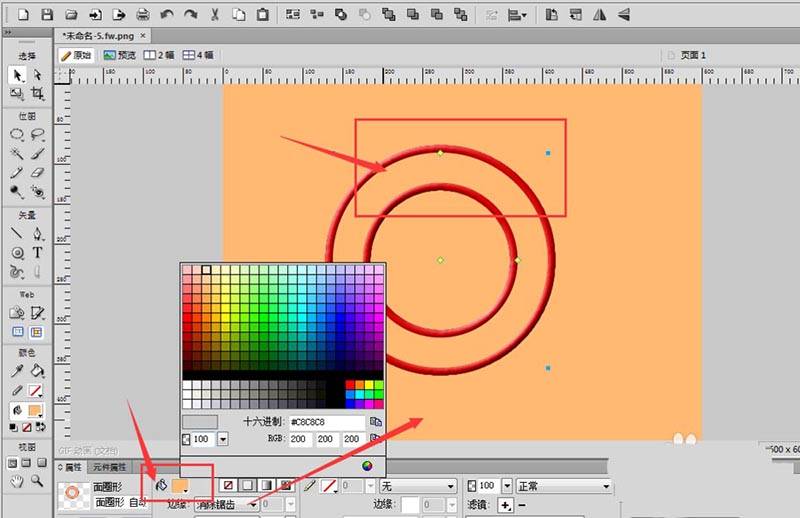The image size is (800, 518).
Task: Select the Hand pan tool
Action: 17,481
